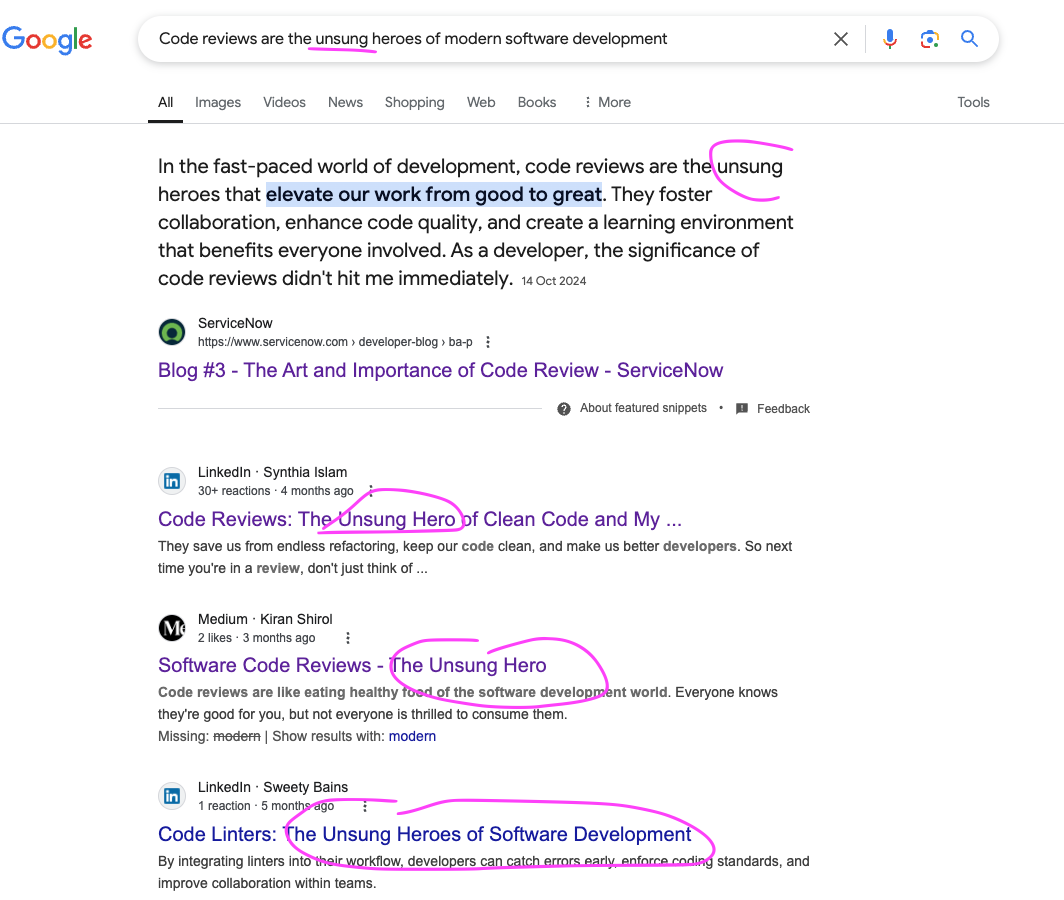Open Software Code Reviews - The Unsung Hero
The image size is (1064, 900).
352,665
